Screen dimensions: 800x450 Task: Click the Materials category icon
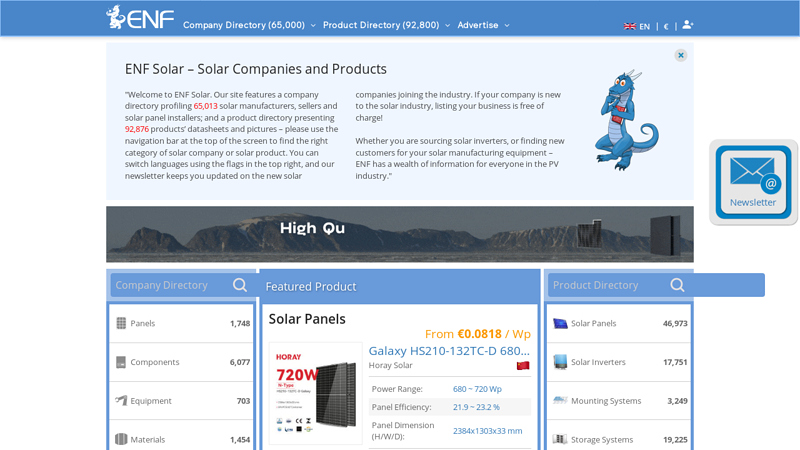tap(121, 439)
